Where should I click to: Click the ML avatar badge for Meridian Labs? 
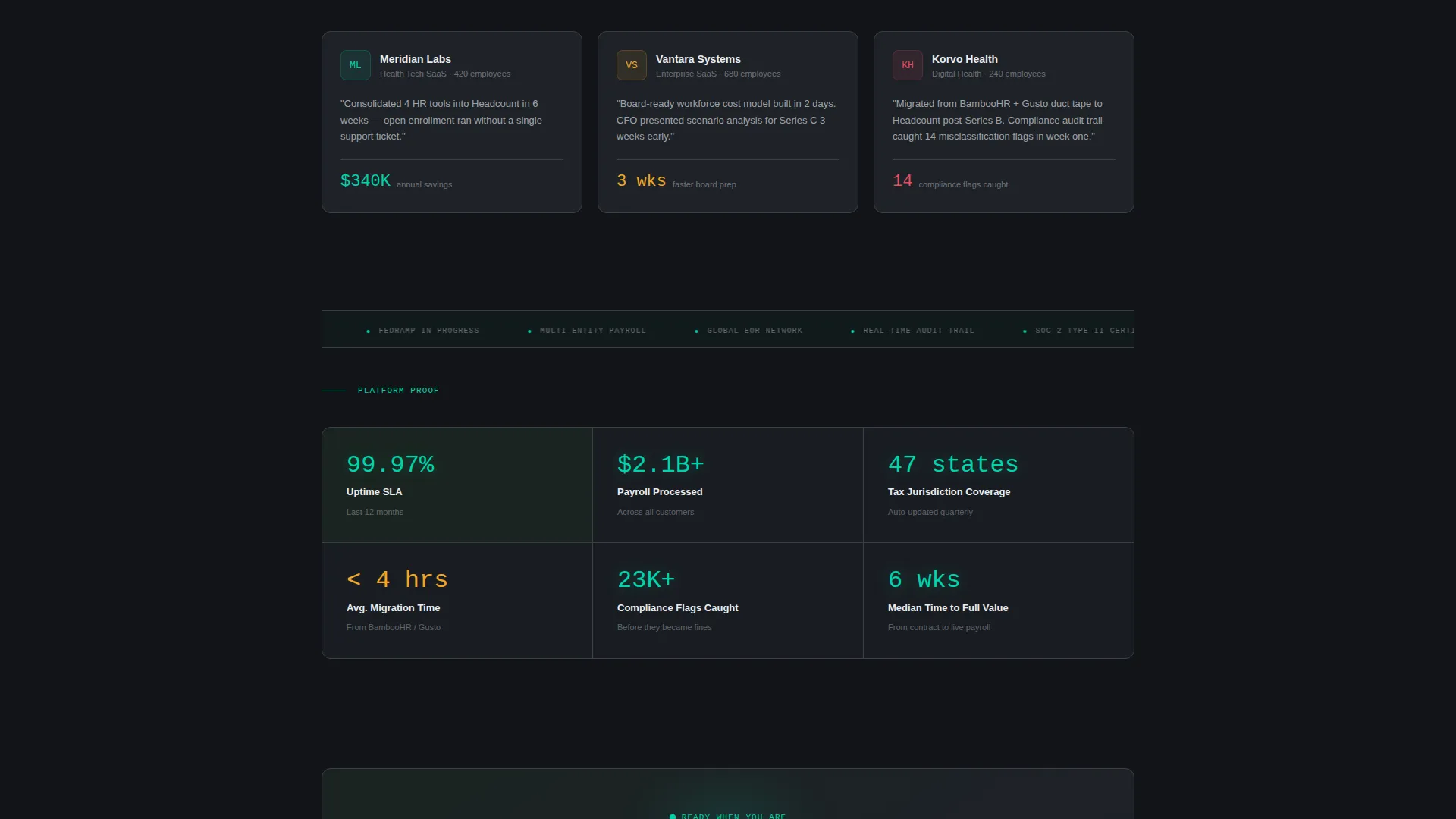(356, 65)
